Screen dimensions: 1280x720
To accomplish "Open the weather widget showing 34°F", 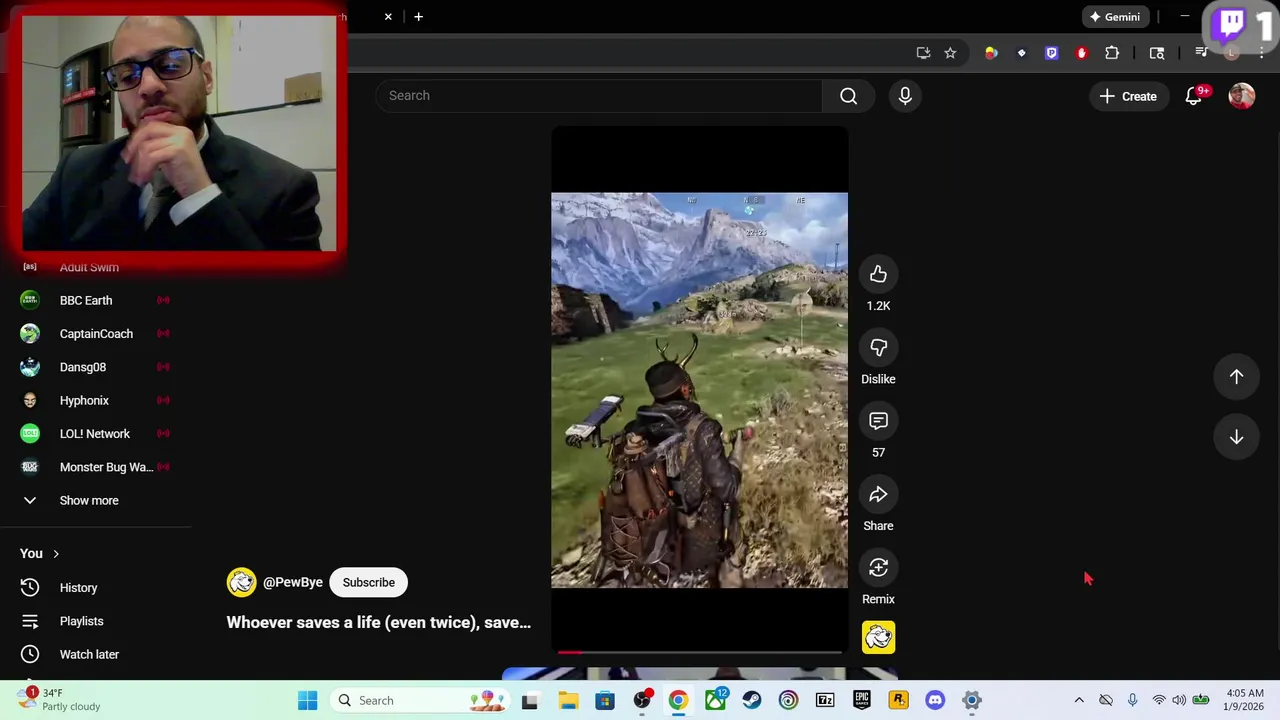I will click(60, 700).
